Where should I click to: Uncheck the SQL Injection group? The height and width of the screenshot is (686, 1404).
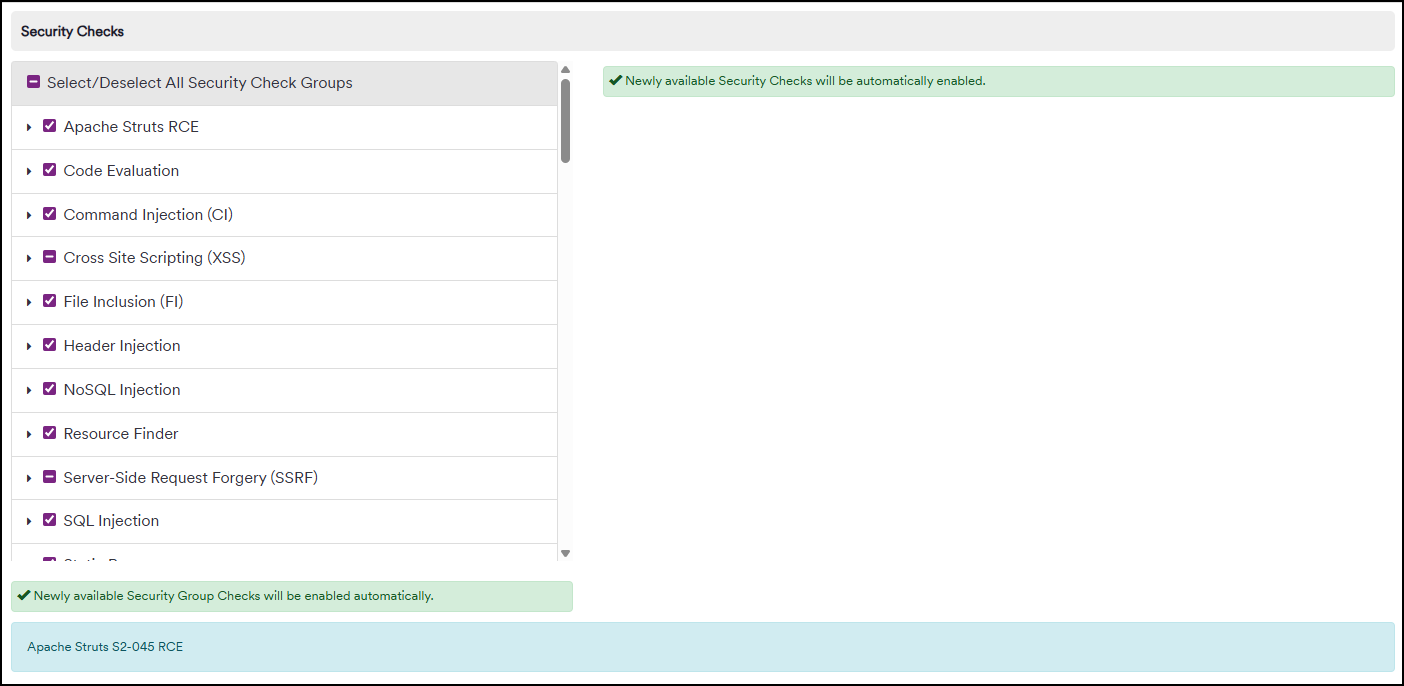pyautogui.click(x=49, y=520)
